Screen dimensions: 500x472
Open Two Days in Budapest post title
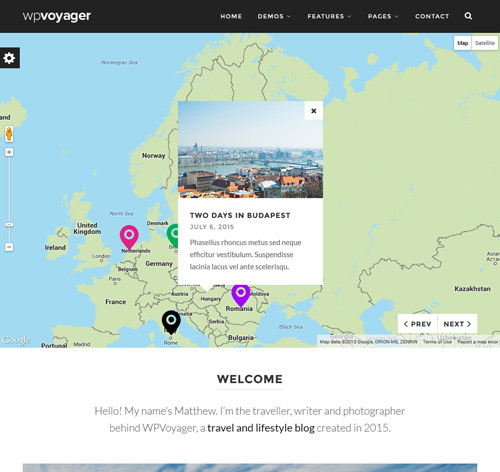pos(240,215)
